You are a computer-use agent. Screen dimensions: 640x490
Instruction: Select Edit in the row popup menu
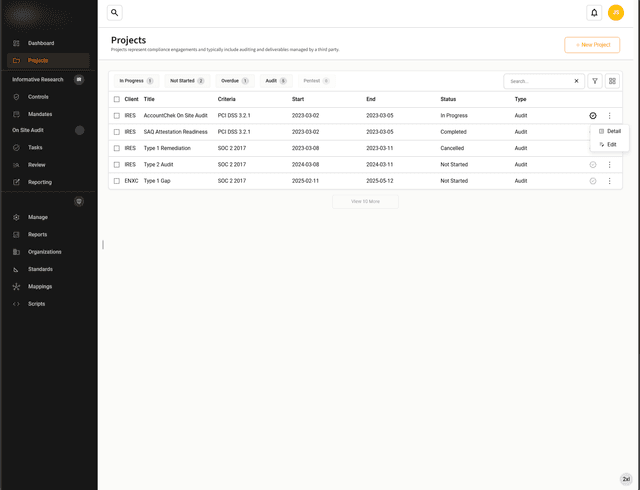pos(610,145)
